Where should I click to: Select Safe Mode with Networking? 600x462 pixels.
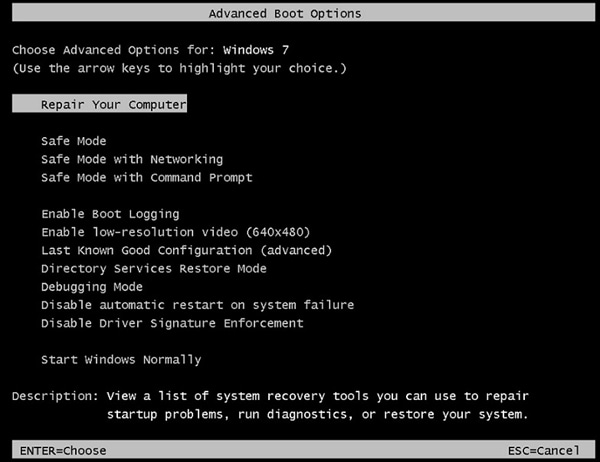pos(132,159)
